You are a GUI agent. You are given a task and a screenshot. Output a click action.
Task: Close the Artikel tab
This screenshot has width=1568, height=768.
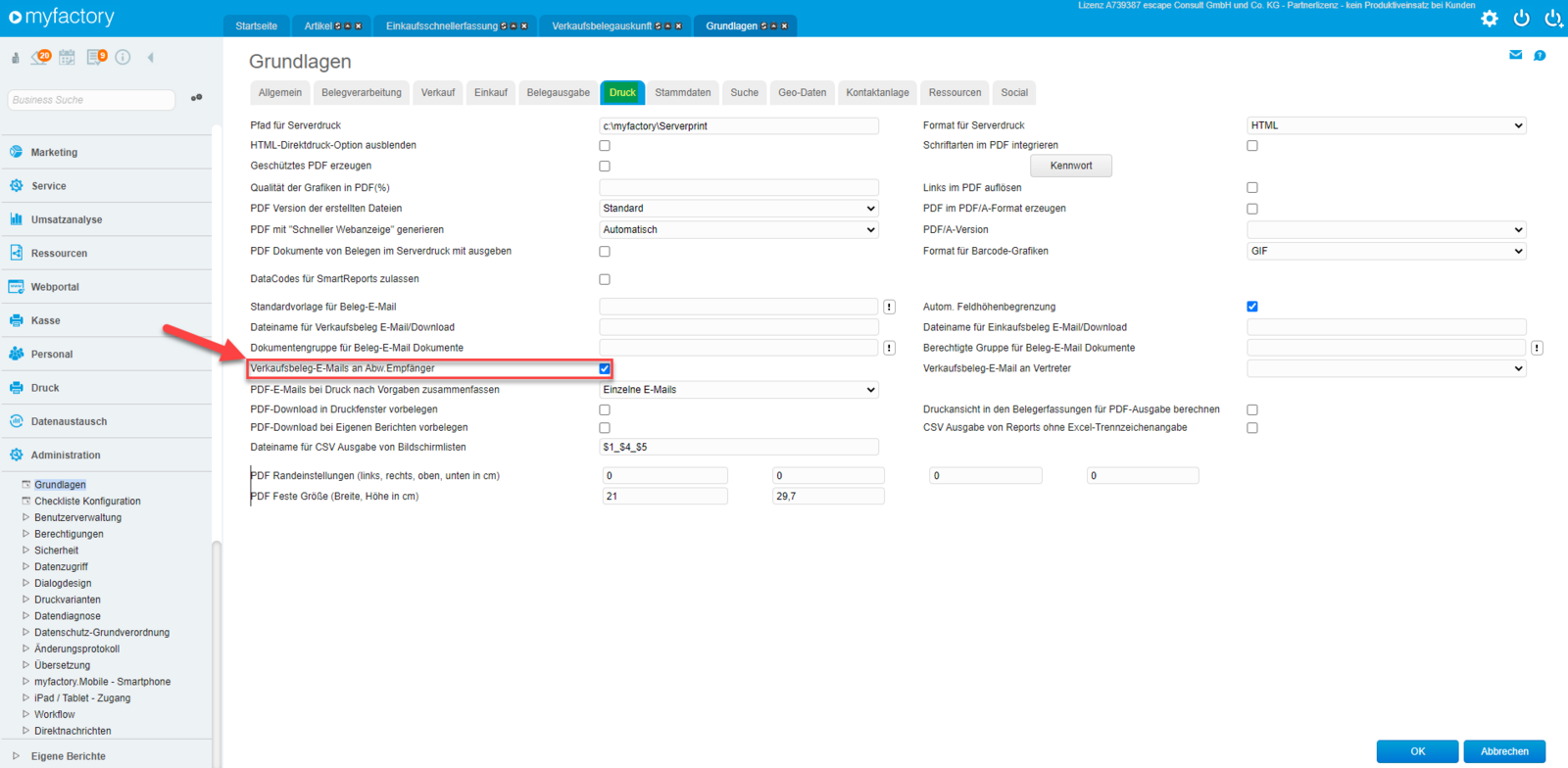point(358,26)
